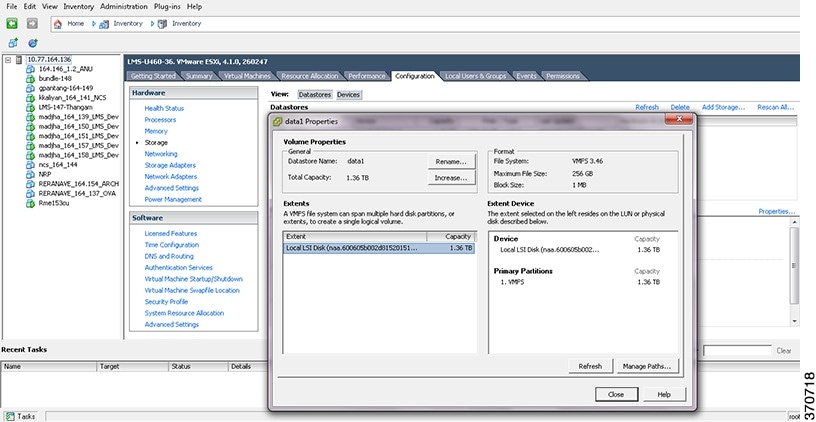This screenshot has height=422, width=816.
Task: Select VM gpantang-164-149
Action: click(66, 88)
